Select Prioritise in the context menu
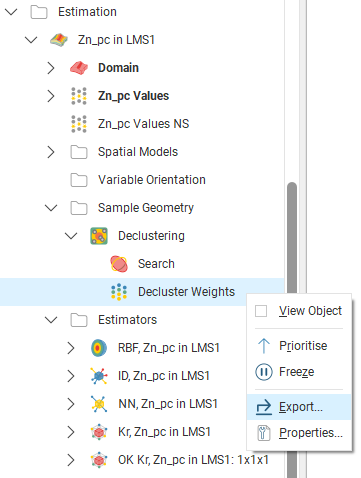 299,346
